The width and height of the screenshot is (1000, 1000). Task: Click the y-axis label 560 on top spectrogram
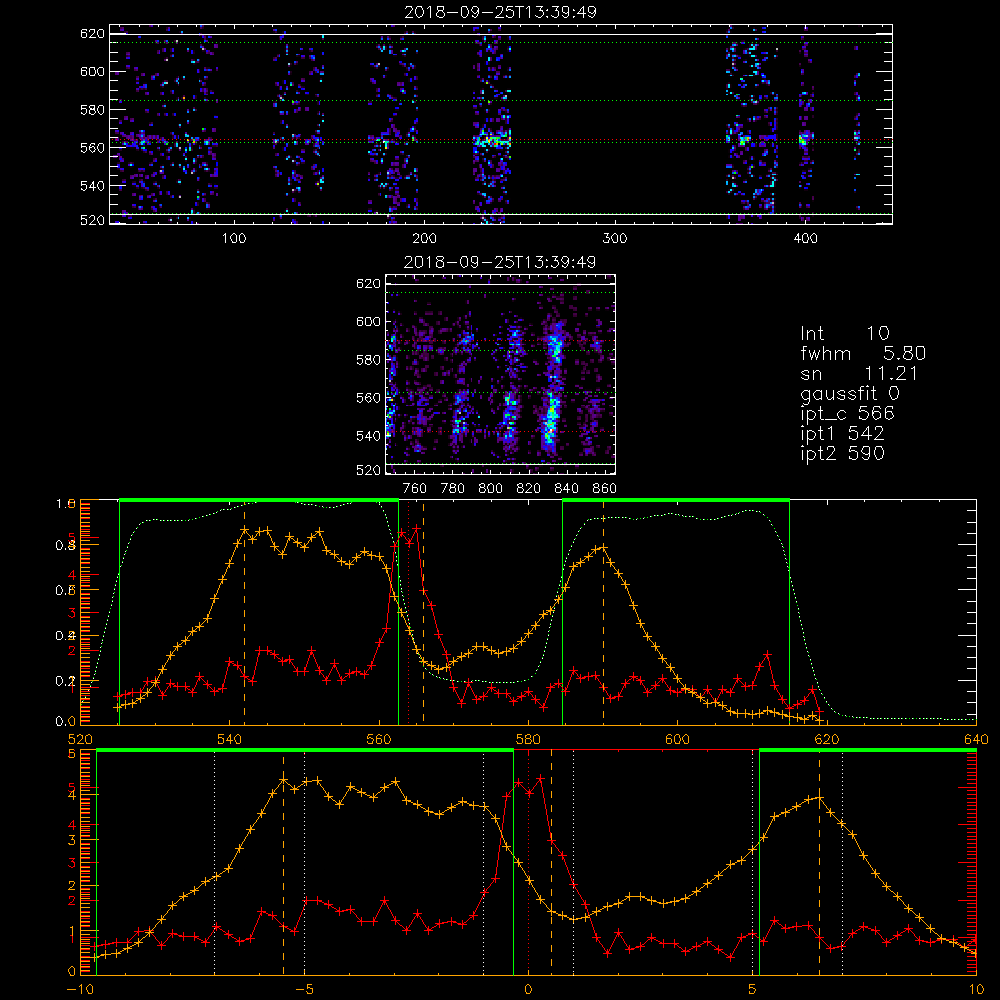tap(92, 147)
